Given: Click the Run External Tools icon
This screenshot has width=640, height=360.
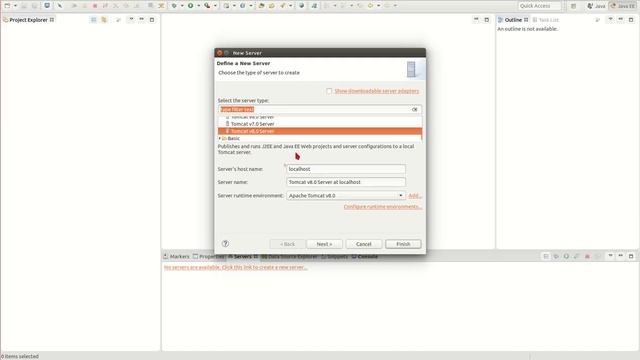Looking at the screenshot, I should tap(207, 6).
